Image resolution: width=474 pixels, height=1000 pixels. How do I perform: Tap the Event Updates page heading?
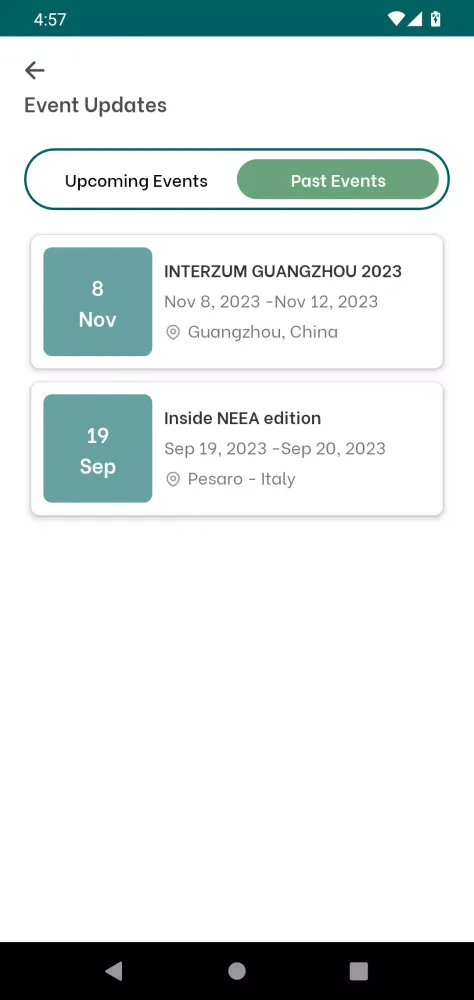(x=96, y=106)
